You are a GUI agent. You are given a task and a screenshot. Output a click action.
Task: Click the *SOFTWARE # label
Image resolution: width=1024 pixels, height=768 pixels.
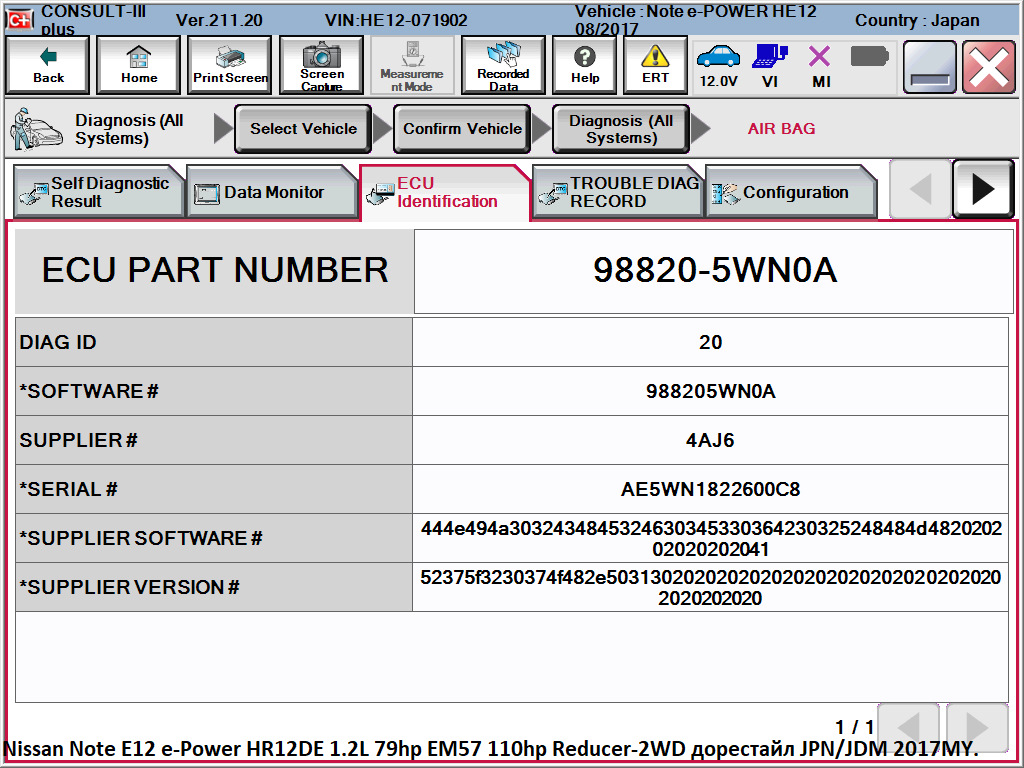pyautogui.click(x=214, y=391)
